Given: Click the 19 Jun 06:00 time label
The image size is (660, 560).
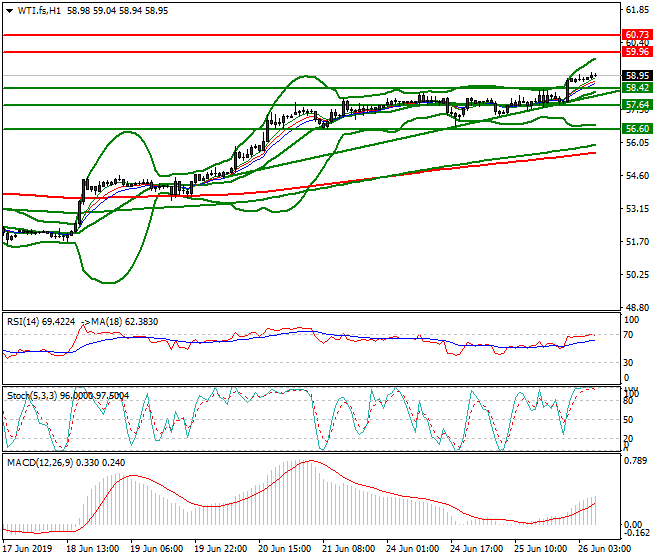Looking at the screenshot, I should pos(157,549).
